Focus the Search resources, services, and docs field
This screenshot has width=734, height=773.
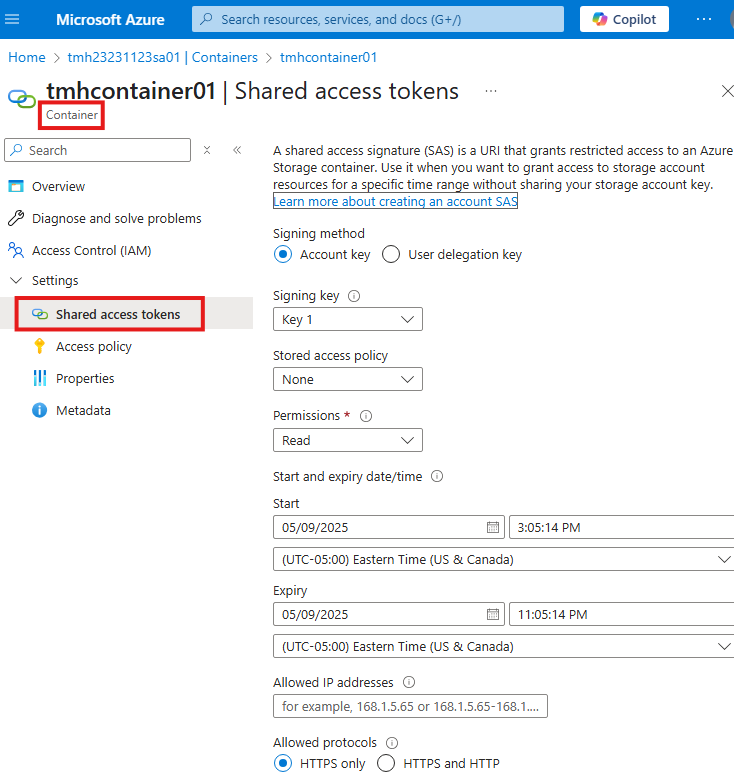[x=378, y=19]
